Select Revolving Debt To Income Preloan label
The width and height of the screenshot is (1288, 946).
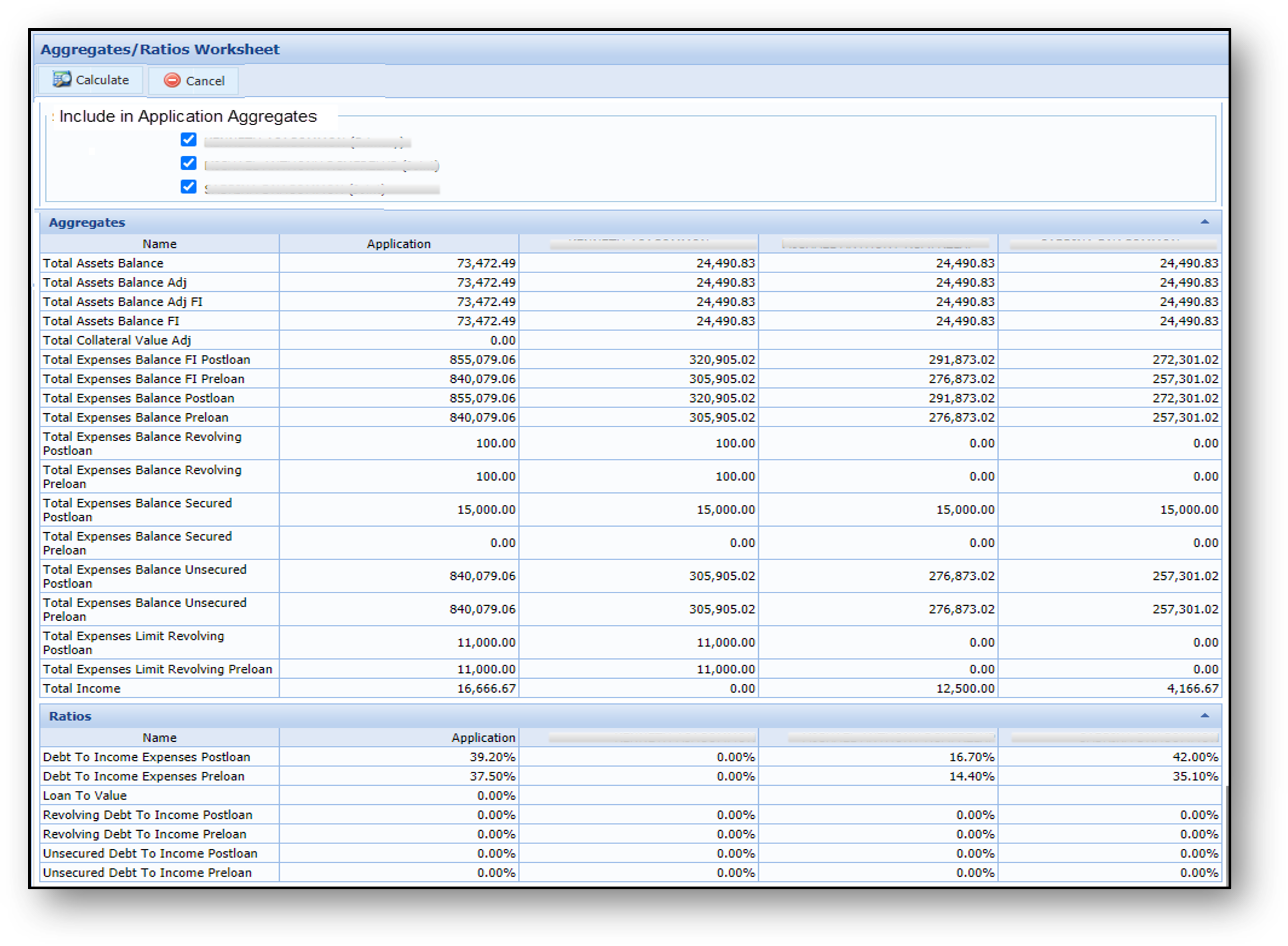[145, 834]
